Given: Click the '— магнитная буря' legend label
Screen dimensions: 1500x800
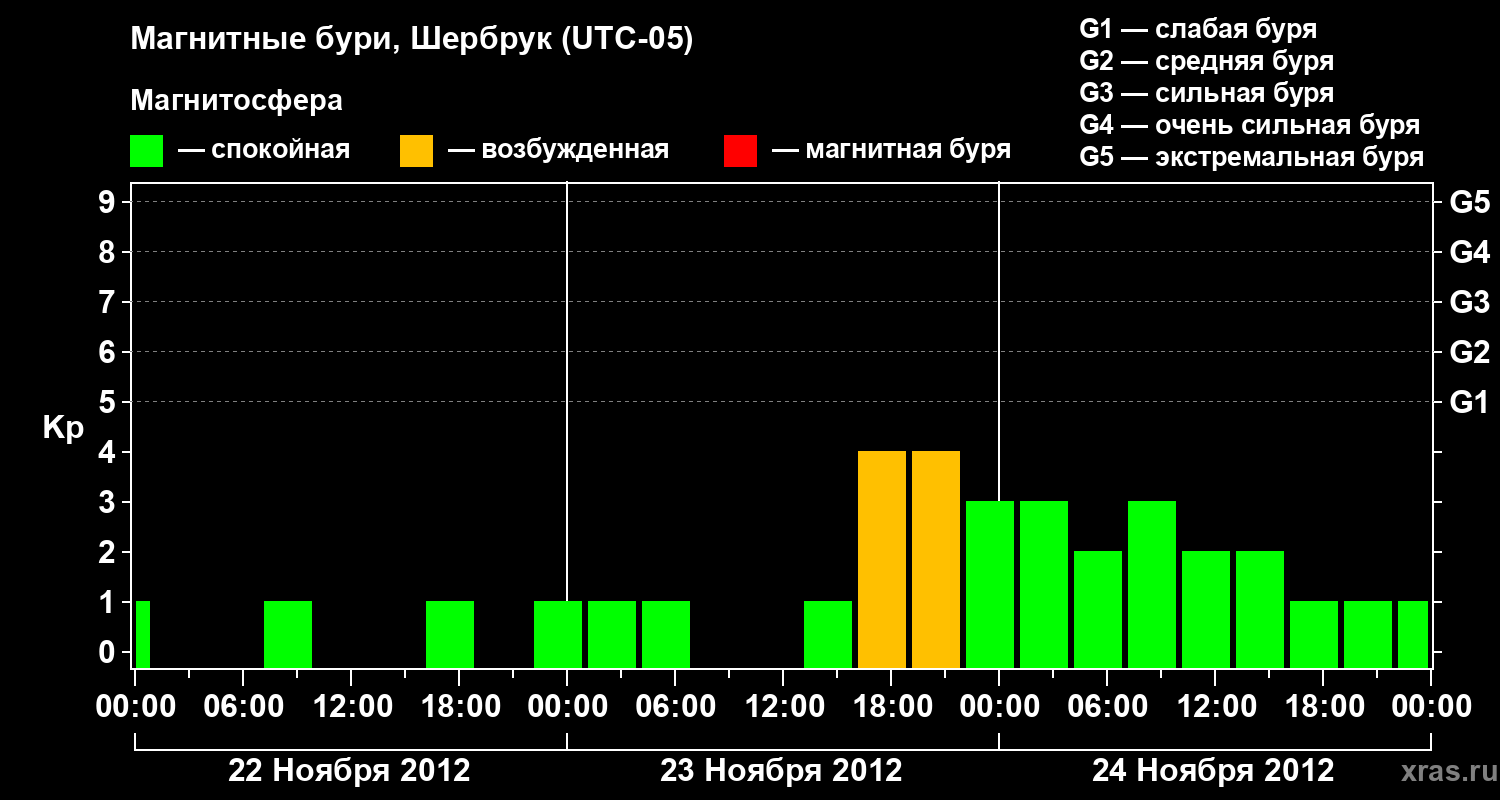Looking at the screenshot, I should coord(891,150).
